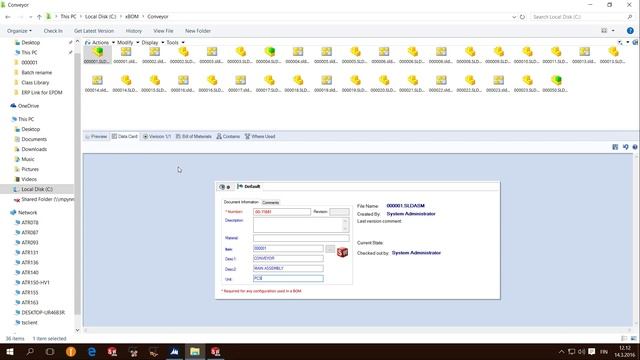This screenshot has width=640, height=360.
Task: Create a New Folder
Action: 198,31
